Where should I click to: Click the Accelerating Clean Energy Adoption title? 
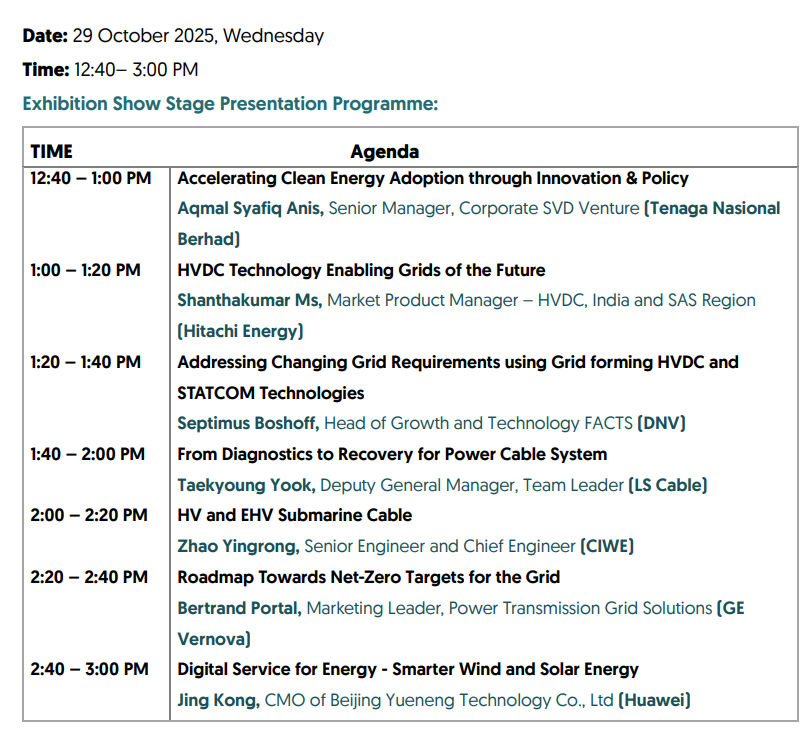click(x=433, y=178)
